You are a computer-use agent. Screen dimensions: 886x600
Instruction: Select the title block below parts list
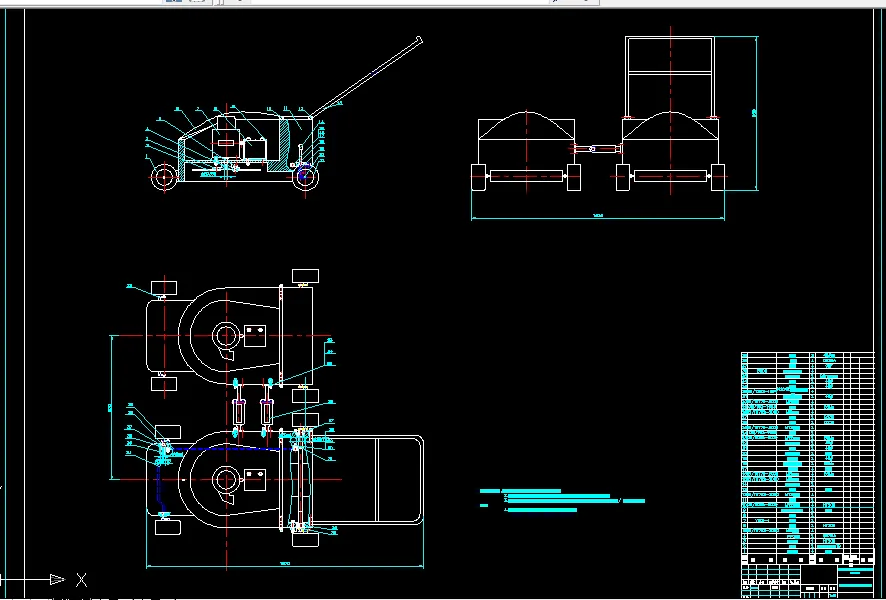pyautogui.click(x=807, y=581)
